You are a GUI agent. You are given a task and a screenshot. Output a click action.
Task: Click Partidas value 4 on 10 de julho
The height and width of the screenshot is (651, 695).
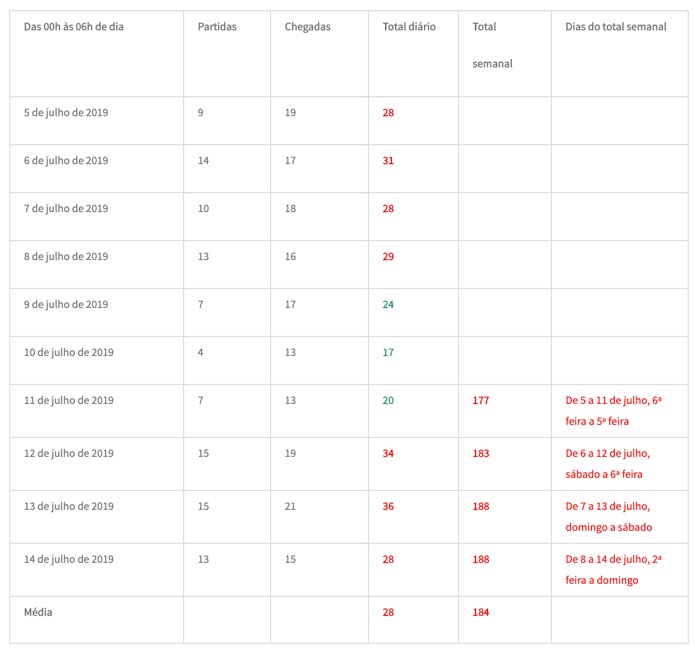pyautogui.click(x=201, y=353)
